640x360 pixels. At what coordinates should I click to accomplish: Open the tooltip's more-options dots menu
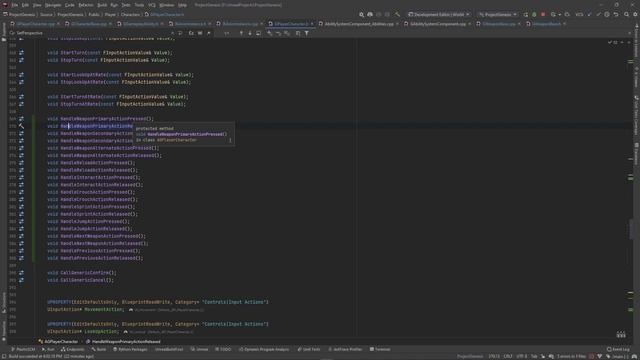click(230, 140)
